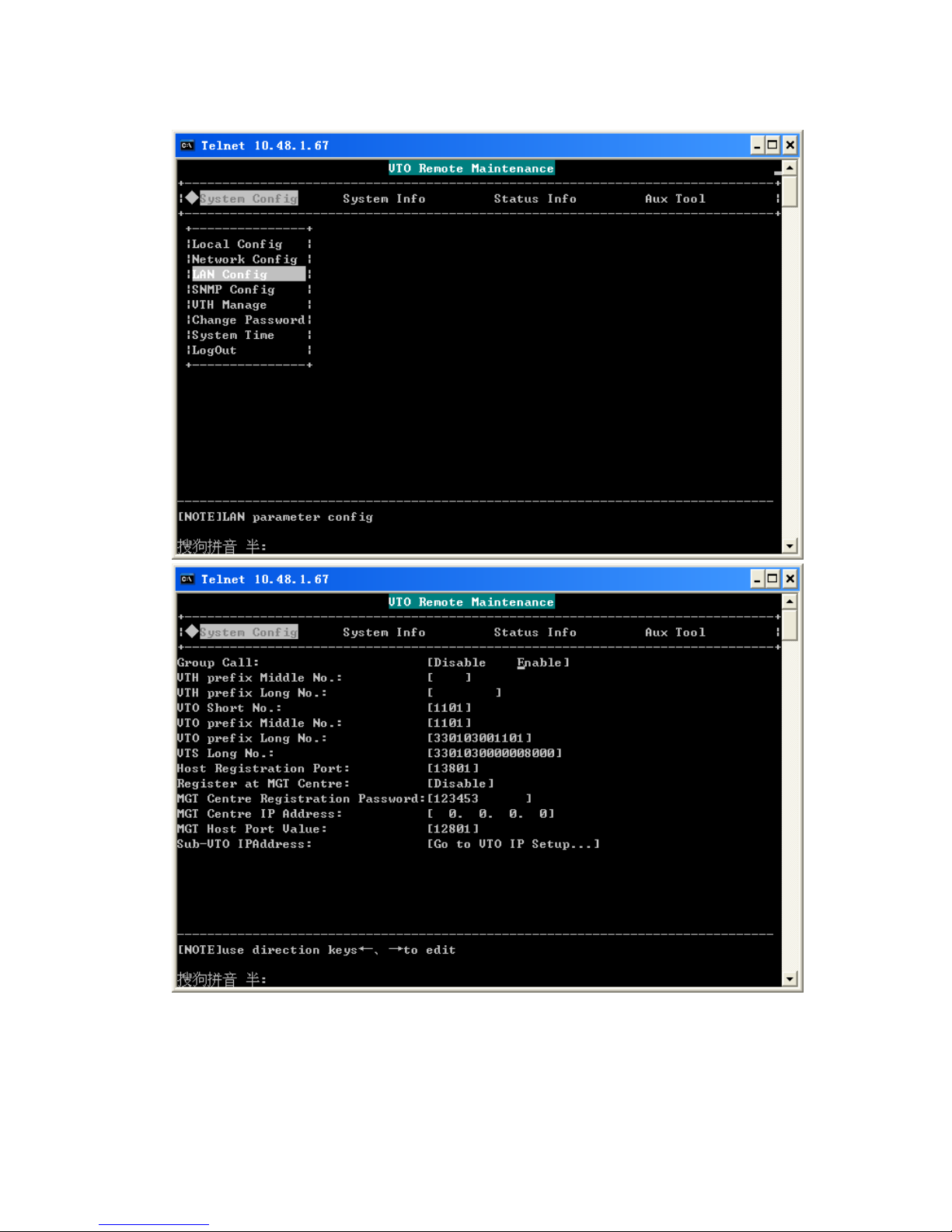952x1232 pixels.
Task: Maximize the Telnet window showing the LAN Config menu
Action: click(772, 145)
